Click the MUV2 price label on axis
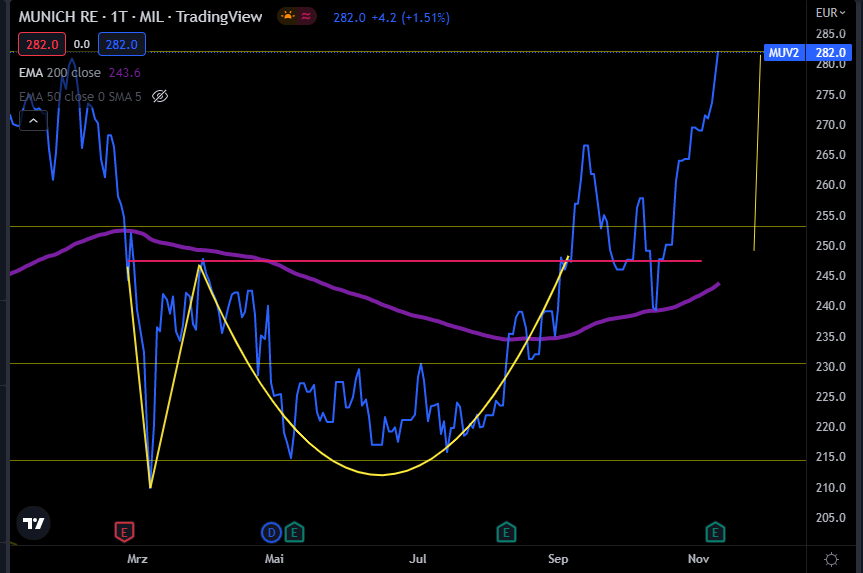This screenshot has width=863, height=573. click(784, 53)
